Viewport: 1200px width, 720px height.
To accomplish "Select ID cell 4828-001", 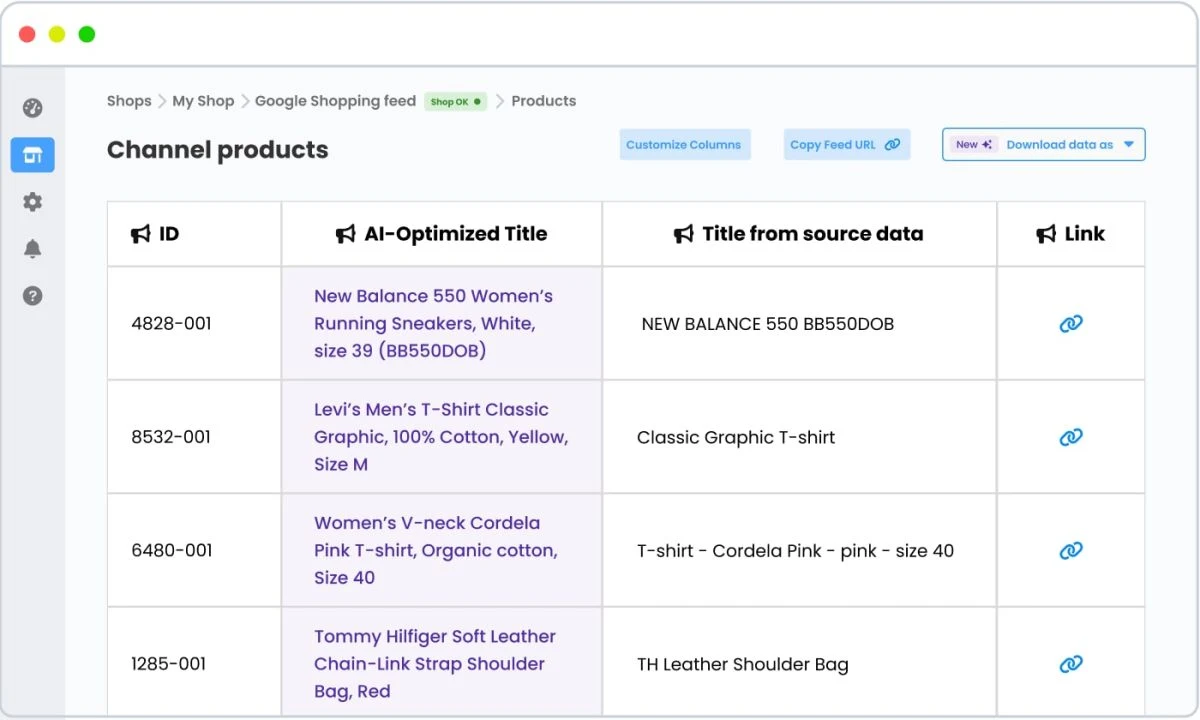I will (x=171, y=324).
